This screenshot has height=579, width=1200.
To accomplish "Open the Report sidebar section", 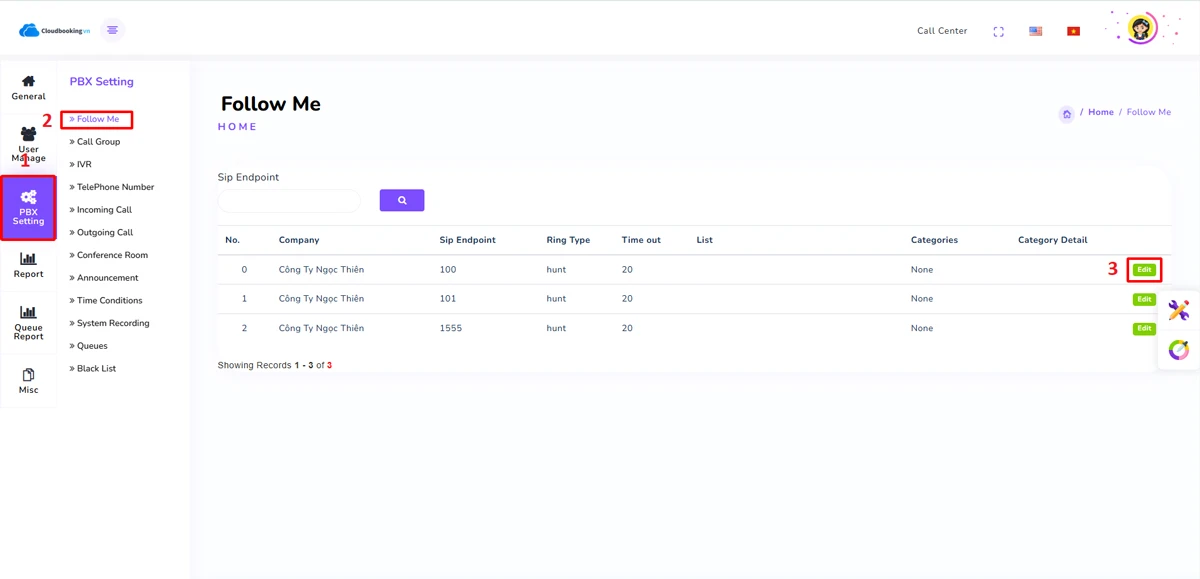I will coord(28,265).
